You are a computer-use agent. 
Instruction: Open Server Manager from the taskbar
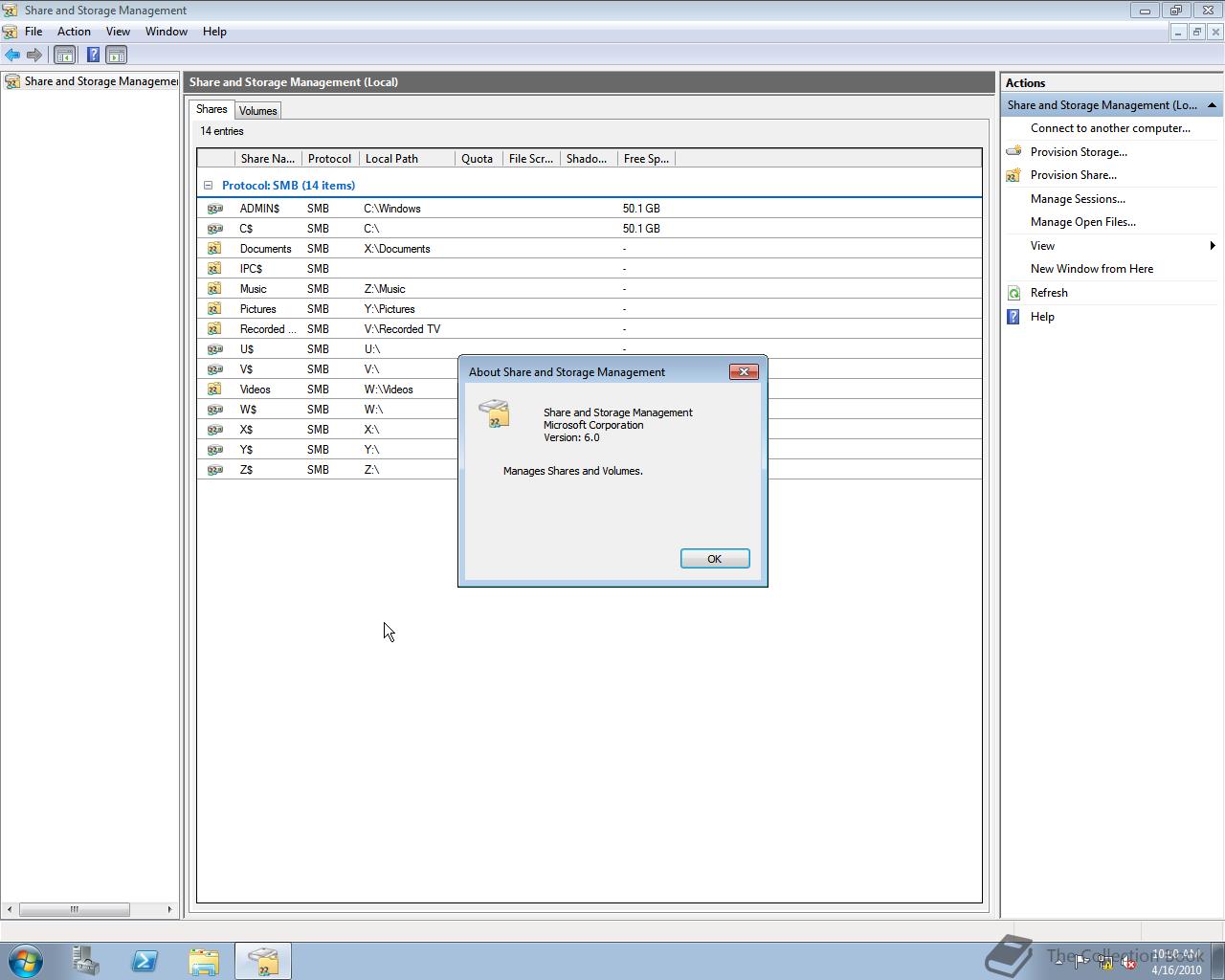[x=85, y=961]
